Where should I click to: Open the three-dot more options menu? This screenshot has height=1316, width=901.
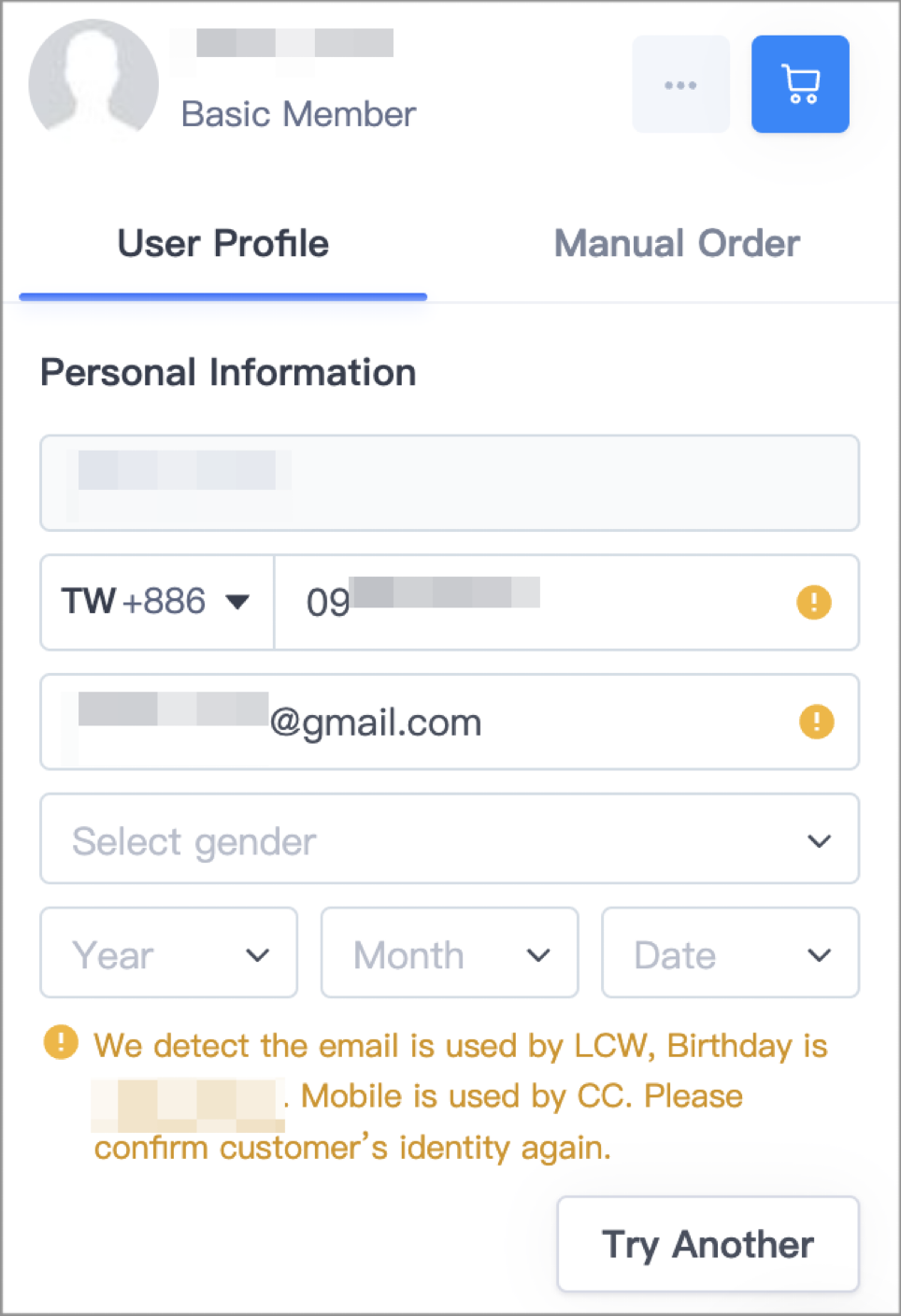coord(680,84)
